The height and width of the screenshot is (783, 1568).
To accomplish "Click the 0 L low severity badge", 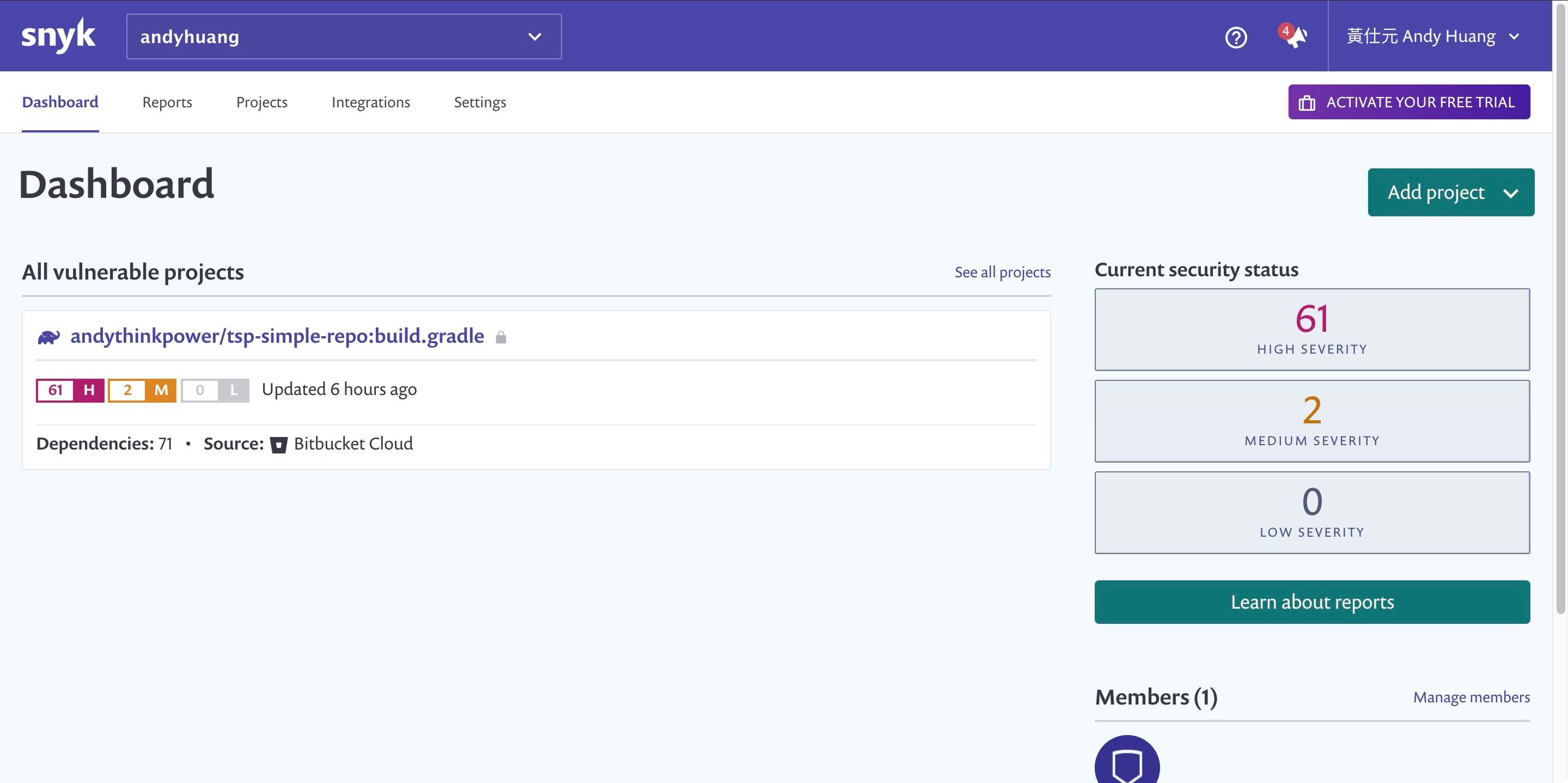I will (x=215, y=390).
